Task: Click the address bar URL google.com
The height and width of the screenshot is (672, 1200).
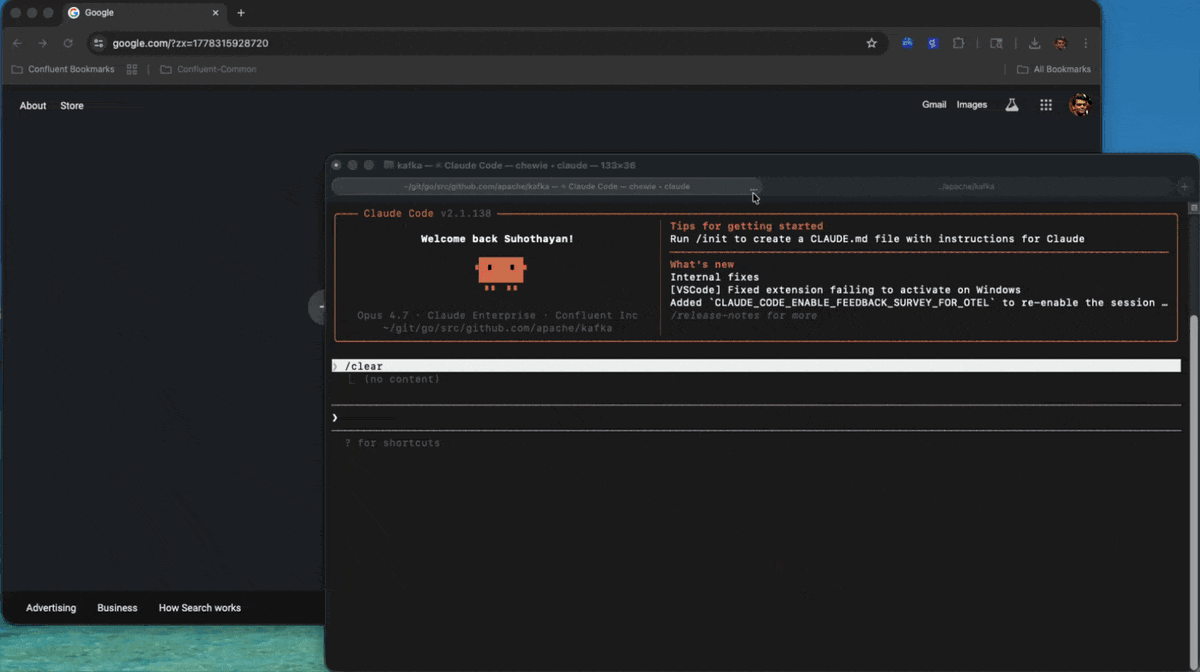Action: 190,43
